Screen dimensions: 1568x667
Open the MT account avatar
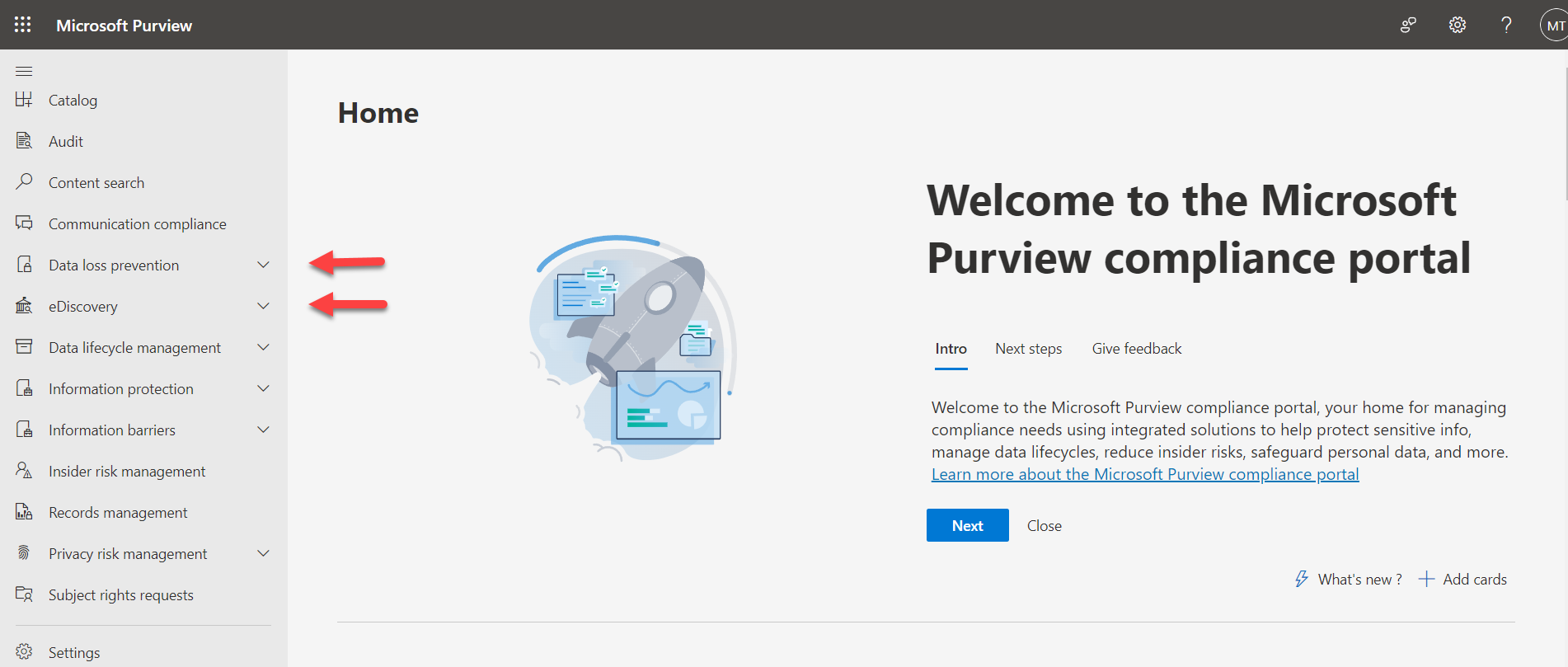1555,25
